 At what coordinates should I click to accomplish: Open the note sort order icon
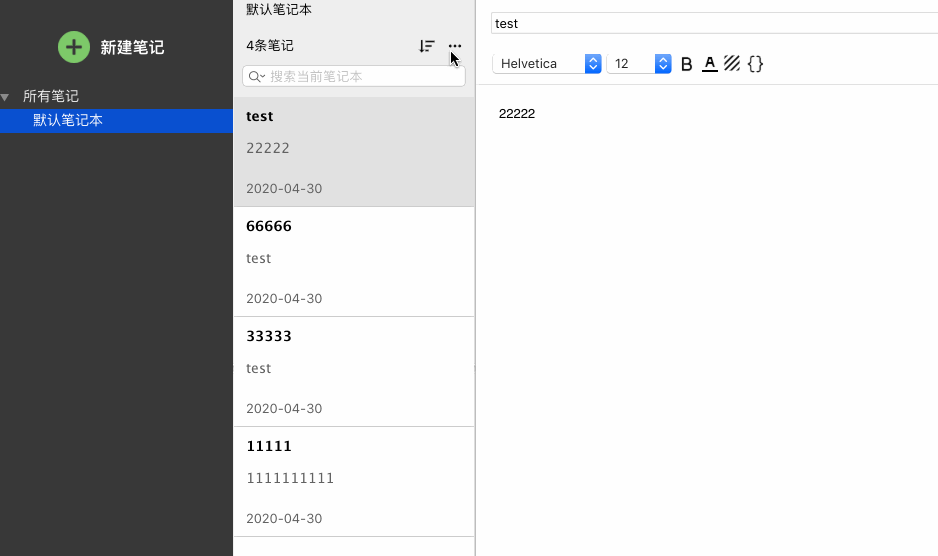pyautogui.click(x=427, y=46)
